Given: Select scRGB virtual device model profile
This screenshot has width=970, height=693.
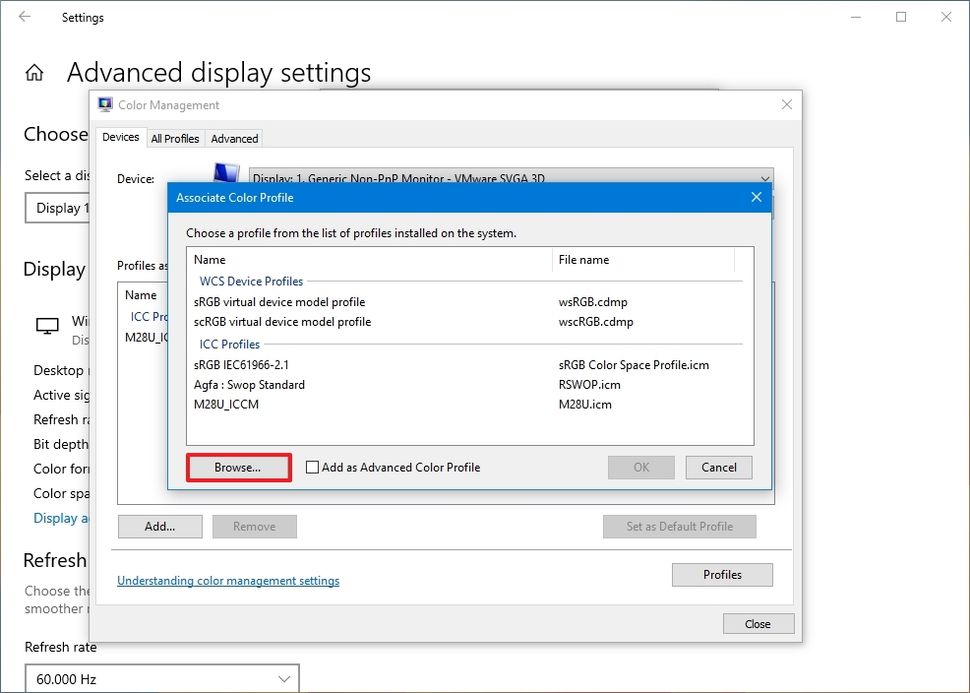Looking at the screenshot, I should tap(283, 322).
